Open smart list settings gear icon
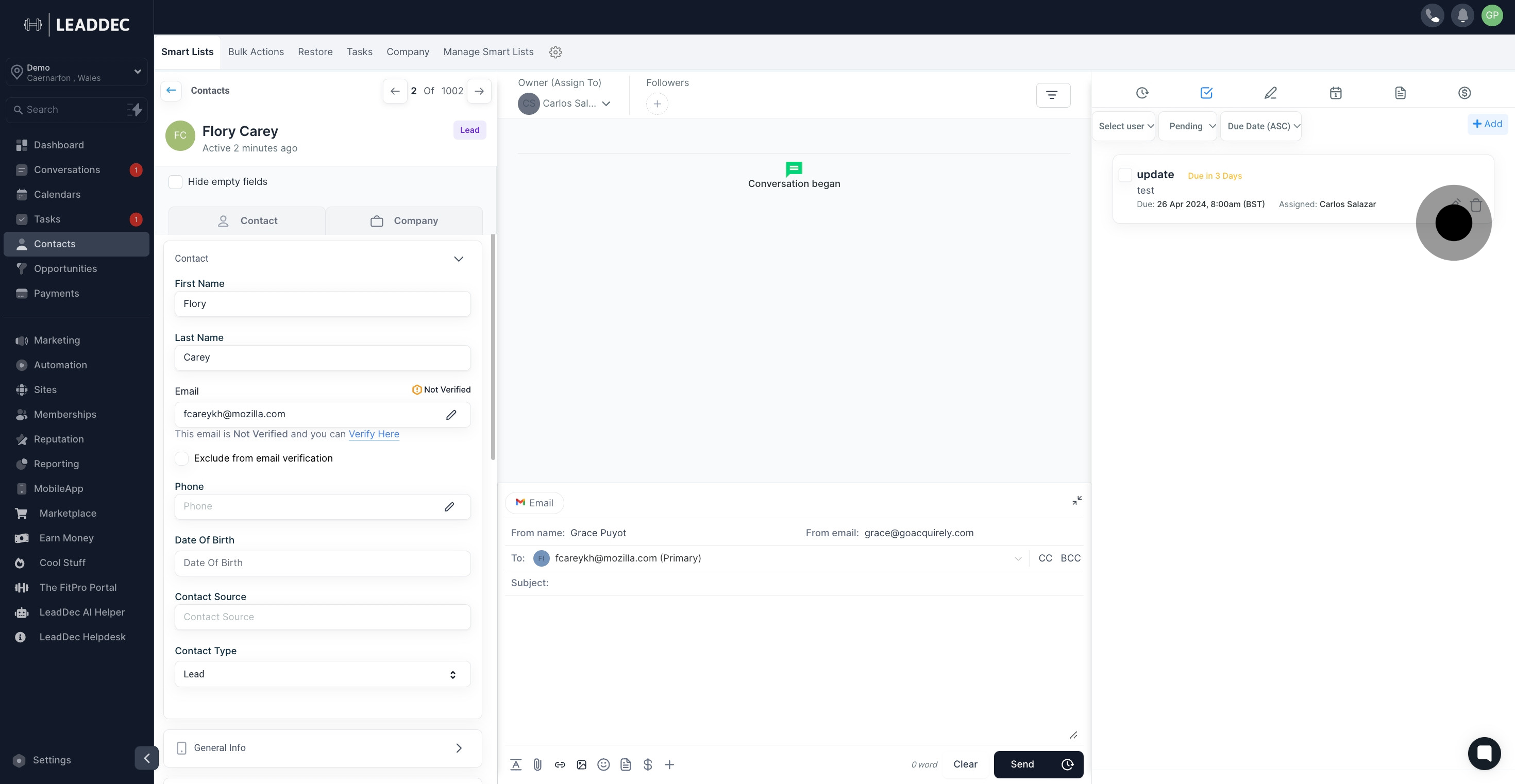The image size is (1515, 784). tap(555, 52)
